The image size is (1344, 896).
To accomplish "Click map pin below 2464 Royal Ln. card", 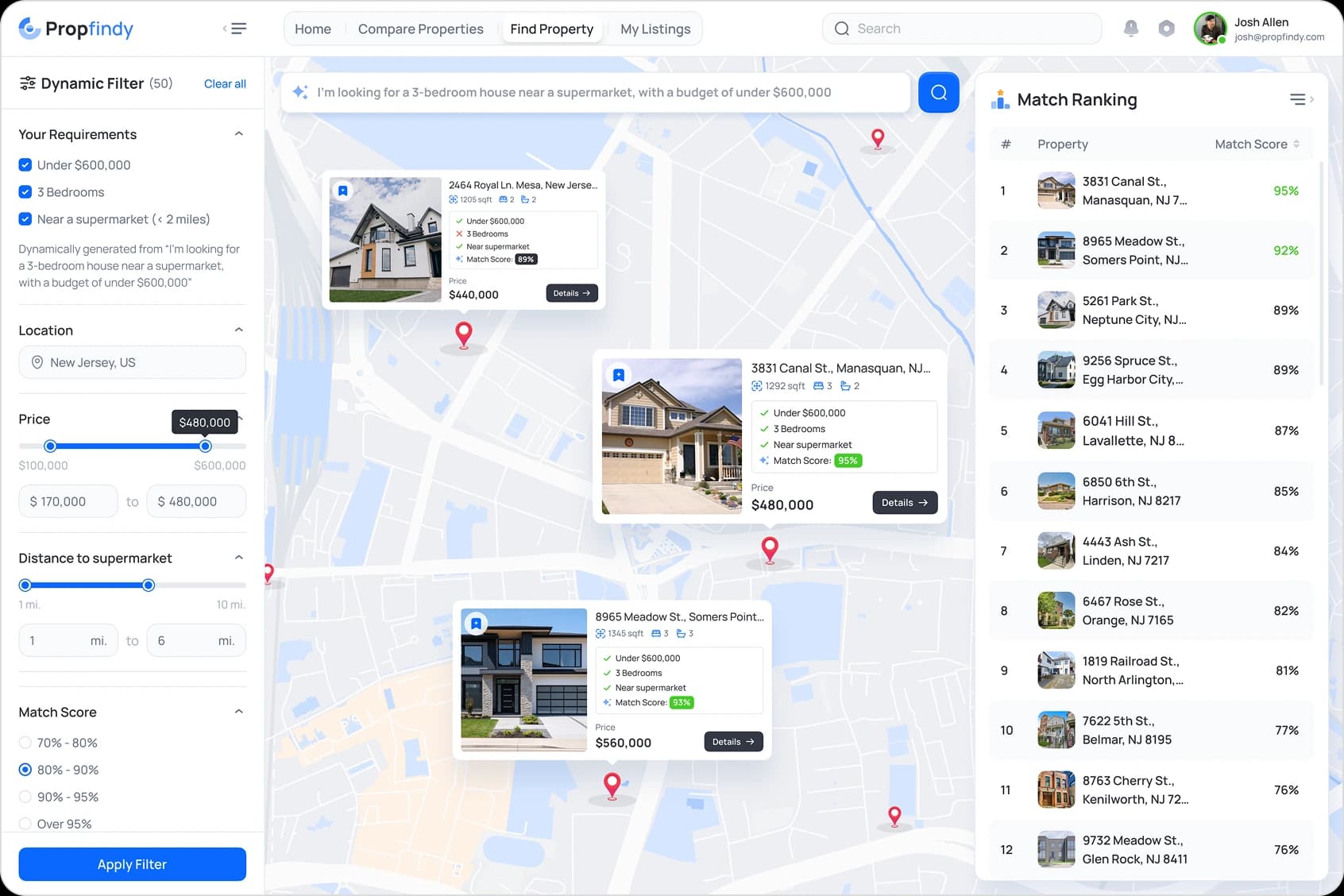I will tap(464, 334).
